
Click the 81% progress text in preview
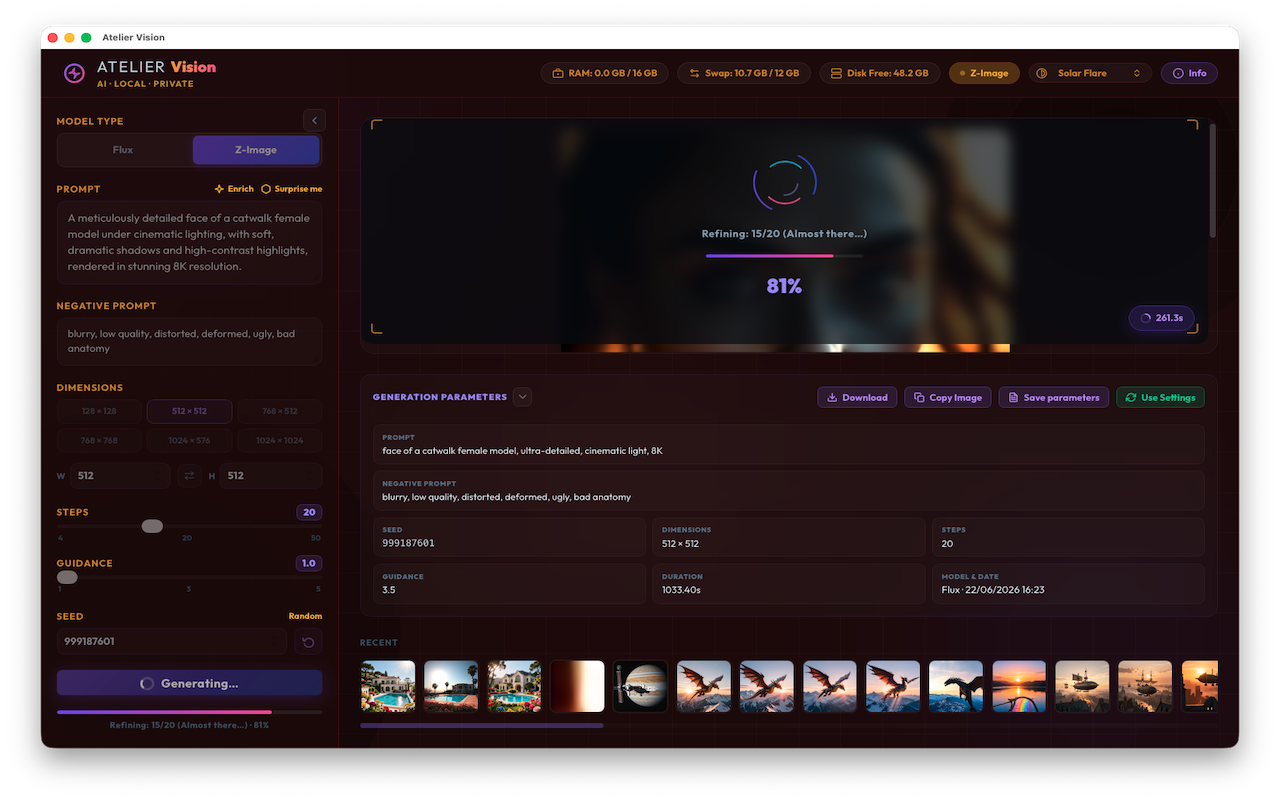coord(784,286)
